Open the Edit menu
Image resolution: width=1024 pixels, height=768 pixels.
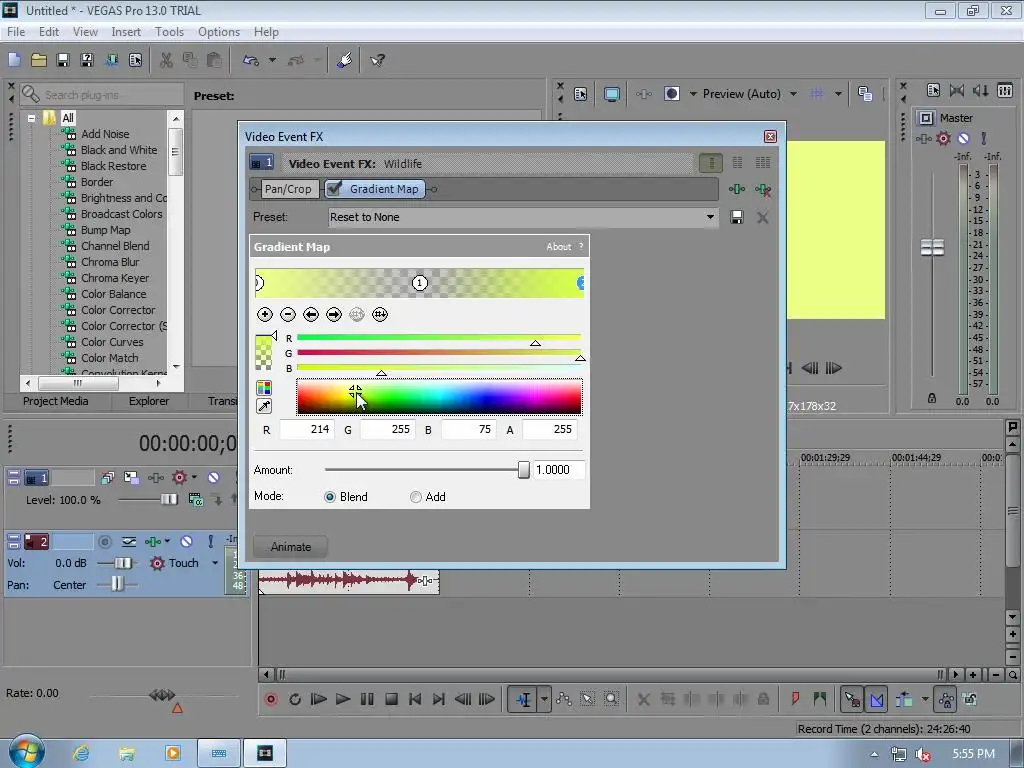point(48,32)
